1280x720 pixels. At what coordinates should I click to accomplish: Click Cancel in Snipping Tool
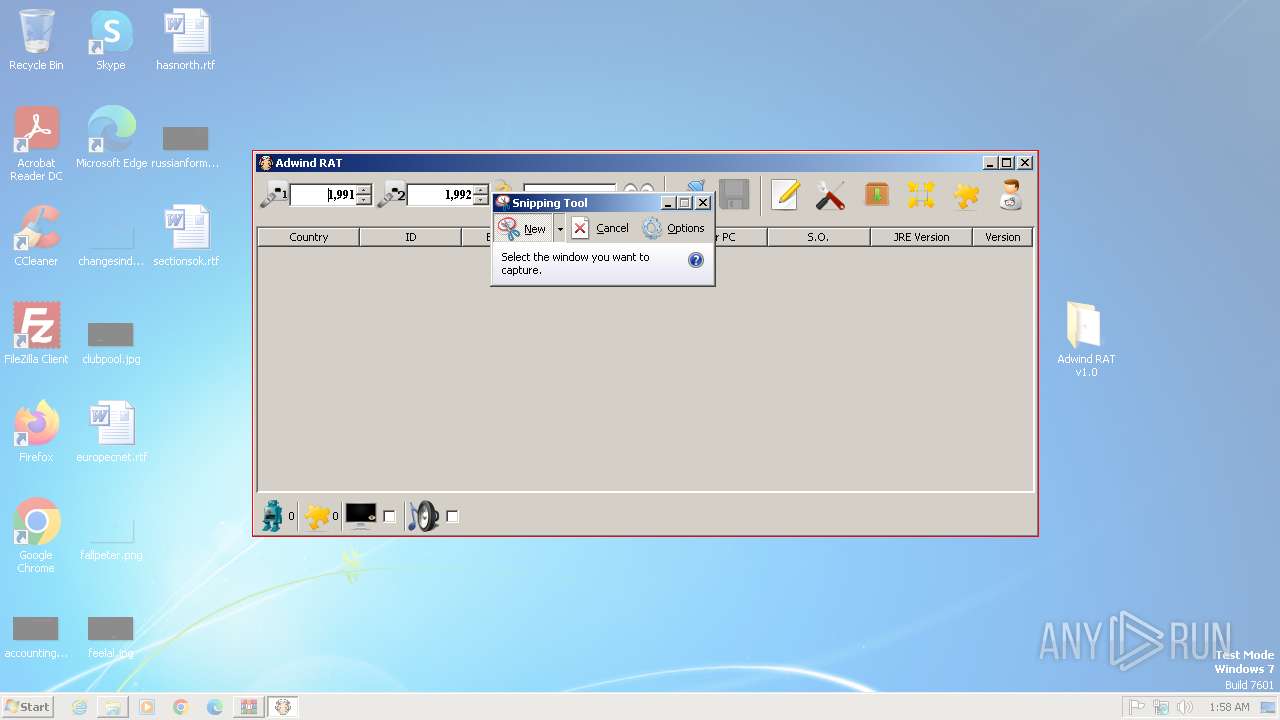[x=600, y=228]
